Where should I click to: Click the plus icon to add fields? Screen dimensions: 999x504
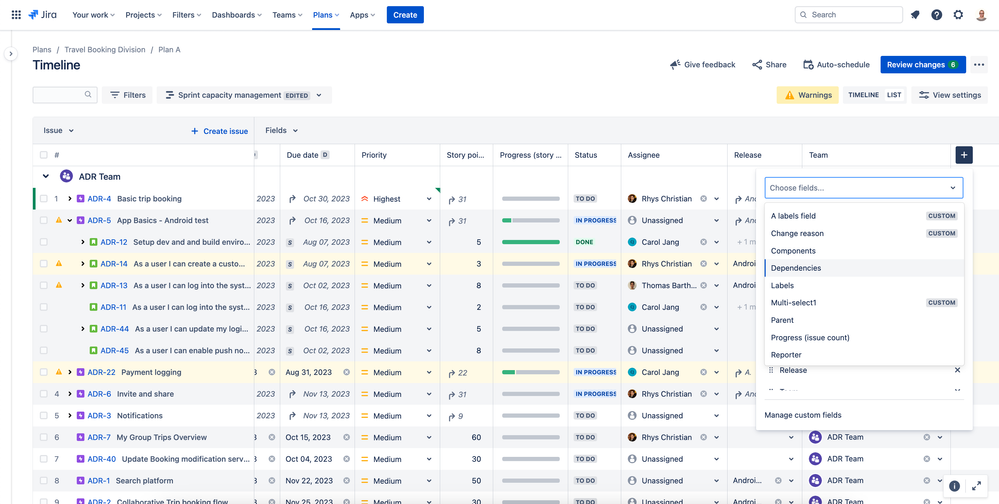point(963,155)
